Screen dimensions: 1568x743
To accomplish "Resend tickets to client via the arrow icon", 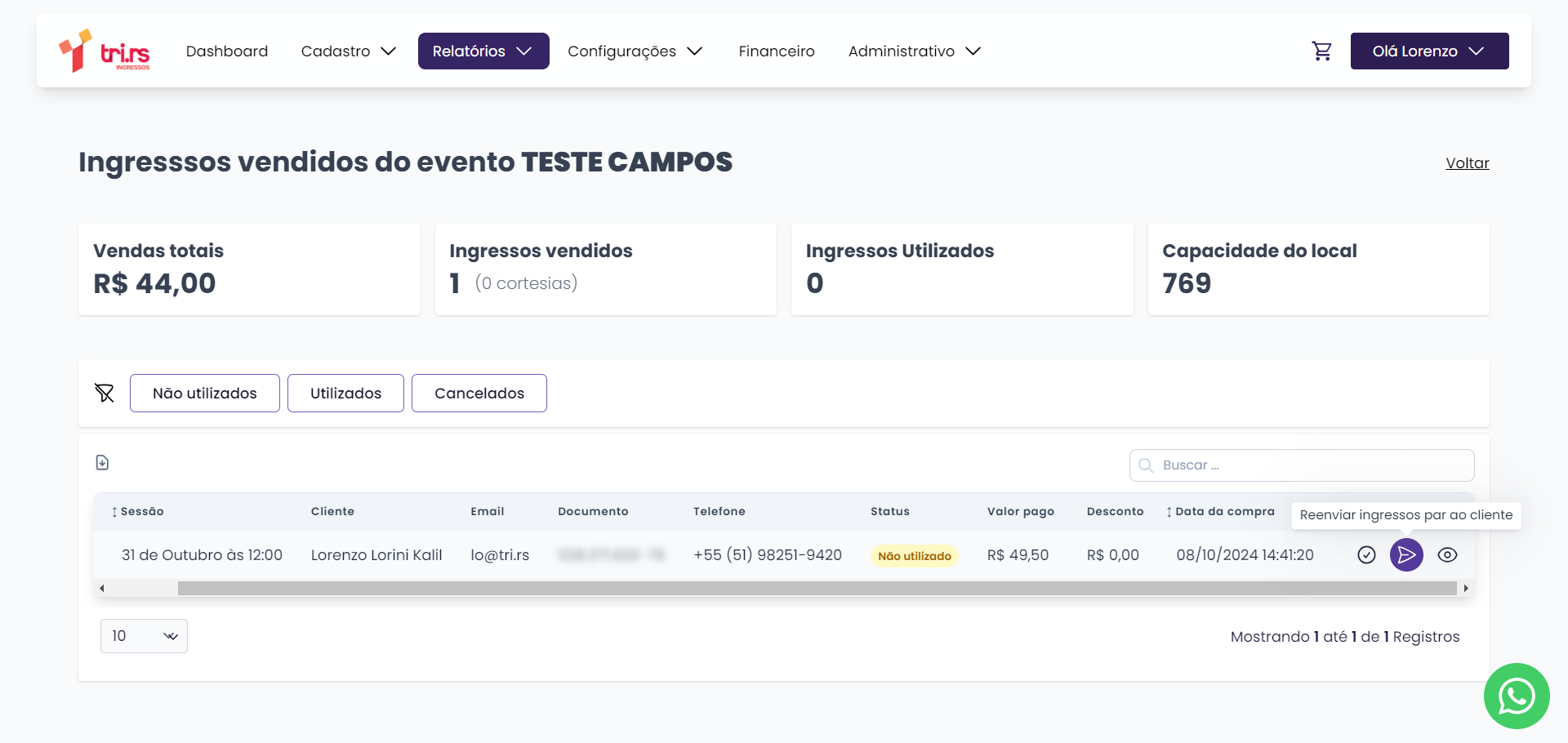I will point(1406,555).
